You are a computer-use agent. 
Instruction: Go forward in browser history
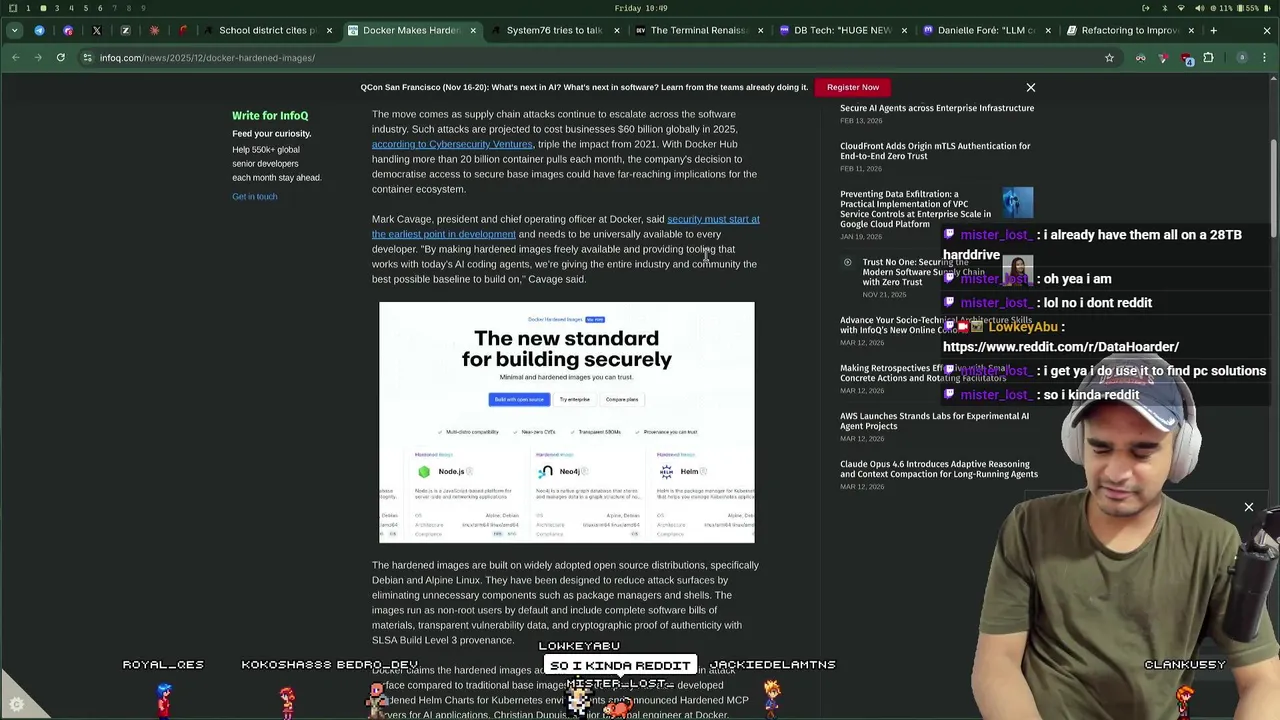(38, 58)
